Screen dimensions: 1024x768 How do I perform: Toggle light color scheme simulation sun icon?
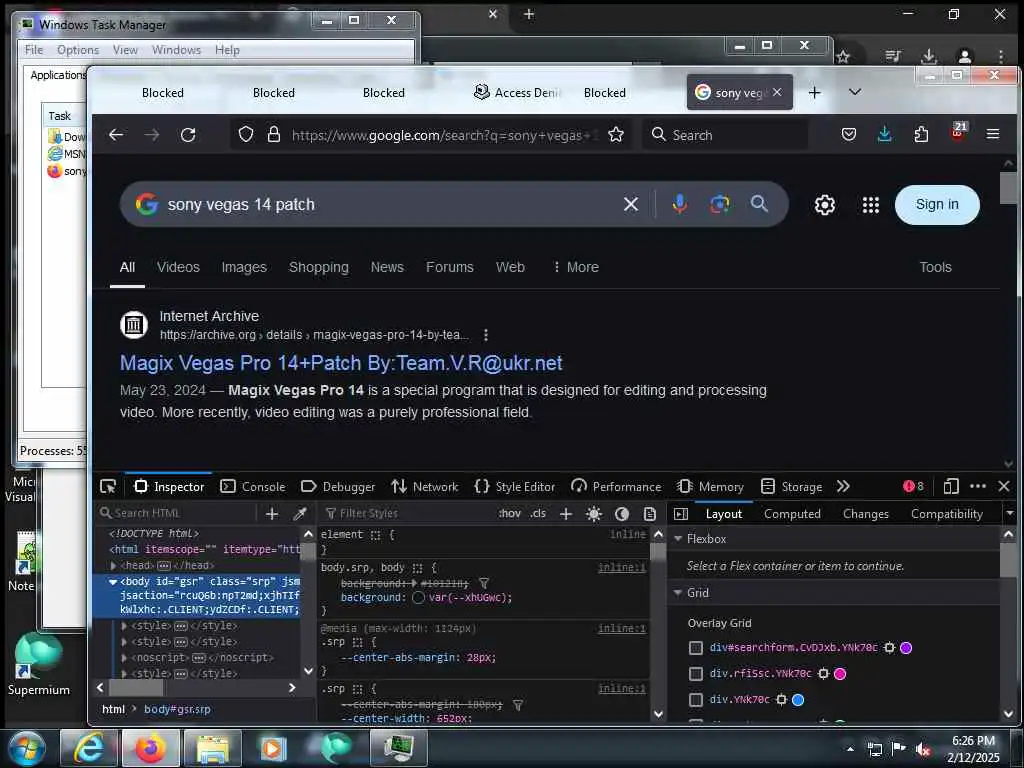coord(594,514)
